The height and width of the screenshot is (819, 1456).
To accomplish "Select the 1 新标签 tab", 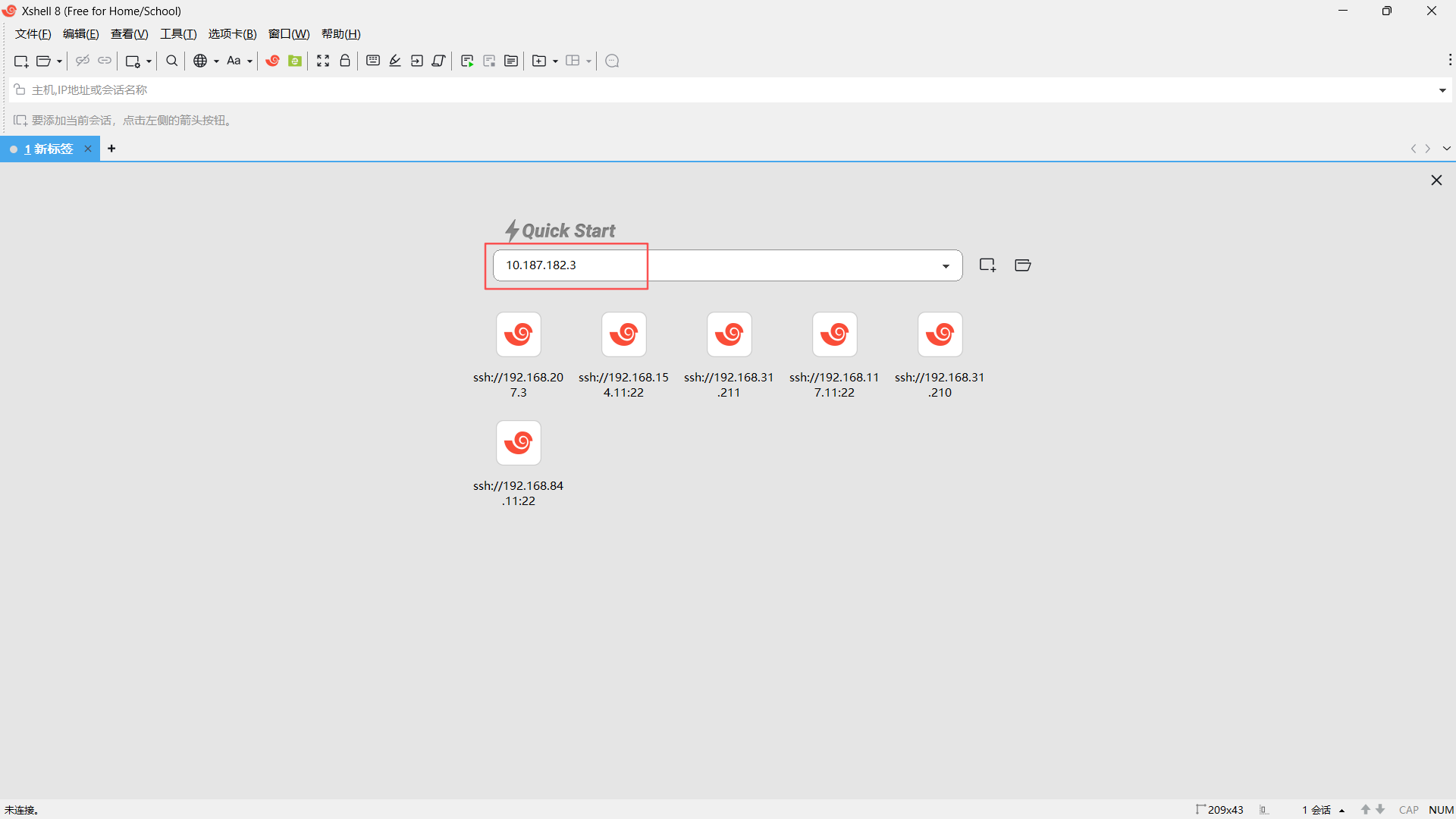I will coord(49,149).
